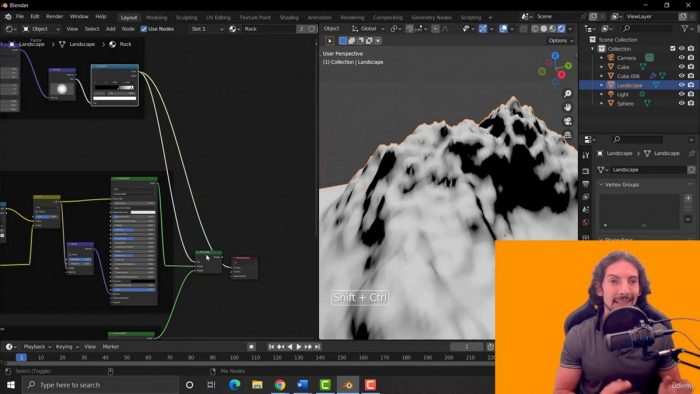The height and width of the screenshot is (394, 700).
Task: Click the Options button in viewport header
Action: 561,41
